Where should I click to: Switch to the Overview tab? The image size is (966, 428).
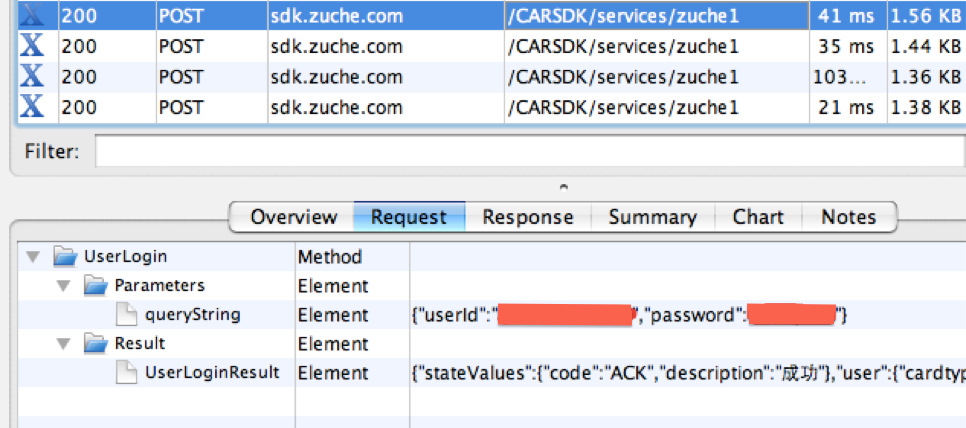293,217
